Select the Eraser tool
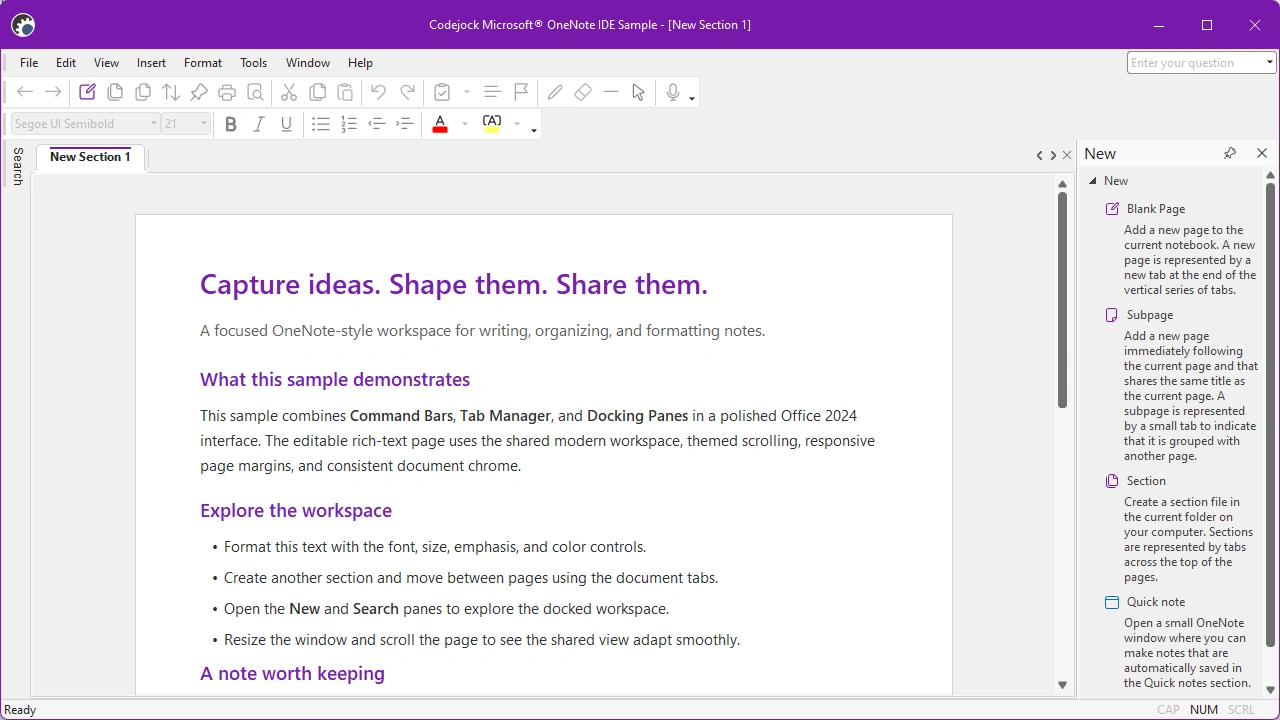Viewport: 1280px width, 720px height. (583, 93)
